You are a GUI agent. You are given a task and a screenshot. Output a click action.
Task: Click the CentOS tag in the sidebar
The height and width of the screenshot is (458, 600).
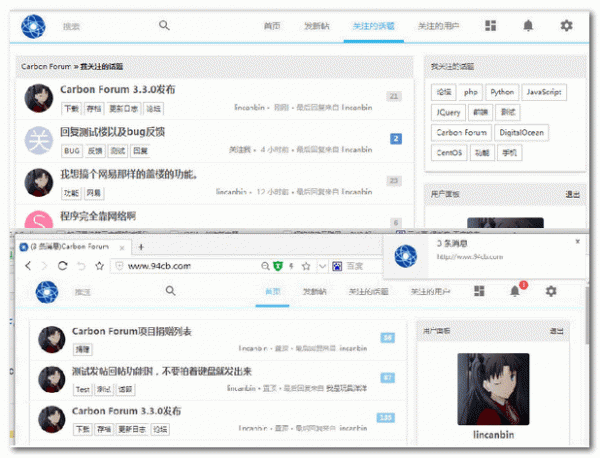(449, 153)
